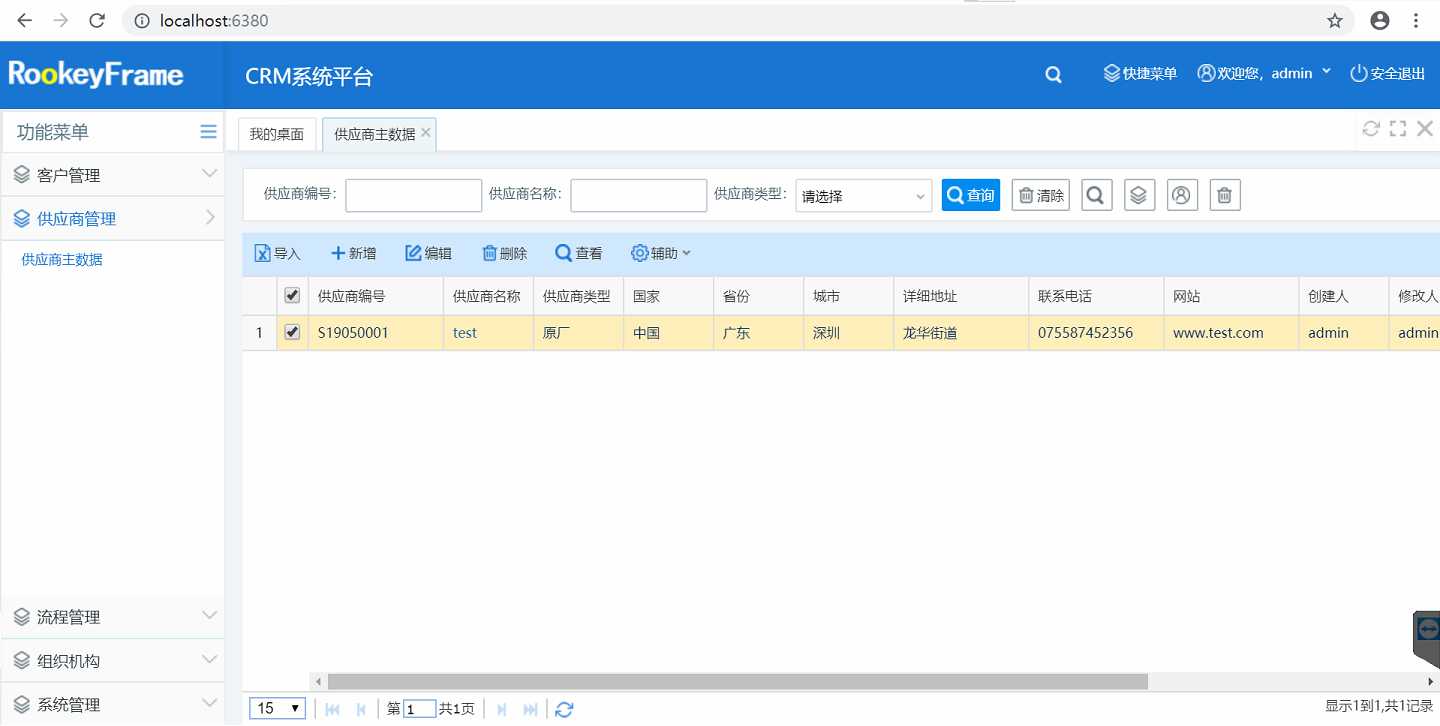Close all tabs using X icon
The height and width of the screenshot is (726, 1440).
point(1425,128)
